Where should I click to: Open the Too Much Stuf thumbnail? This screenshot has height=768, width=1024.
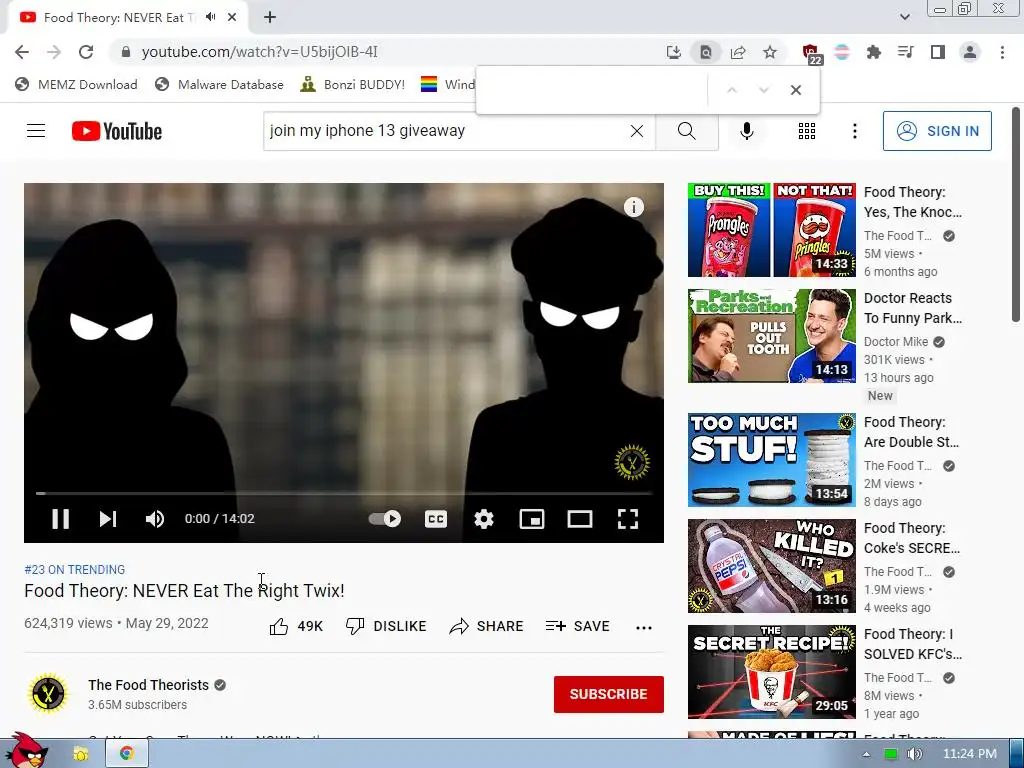771,460
